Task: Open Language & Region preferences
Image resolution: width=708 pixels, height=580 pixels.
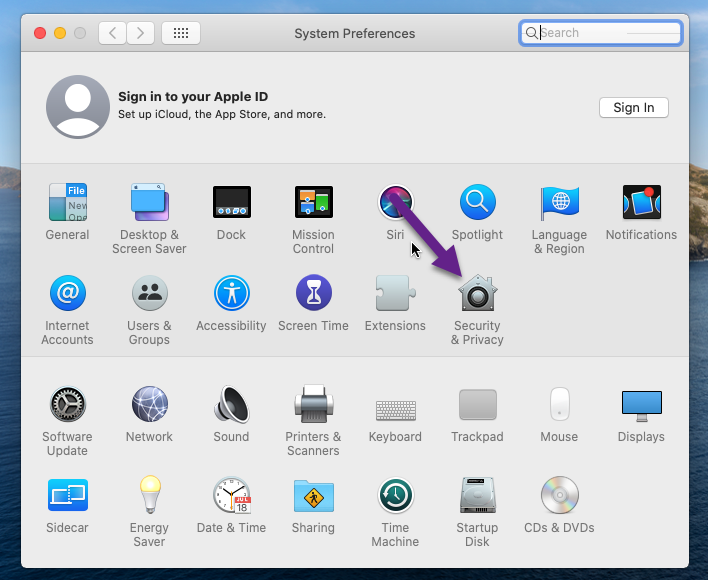Action: (559, 202)
